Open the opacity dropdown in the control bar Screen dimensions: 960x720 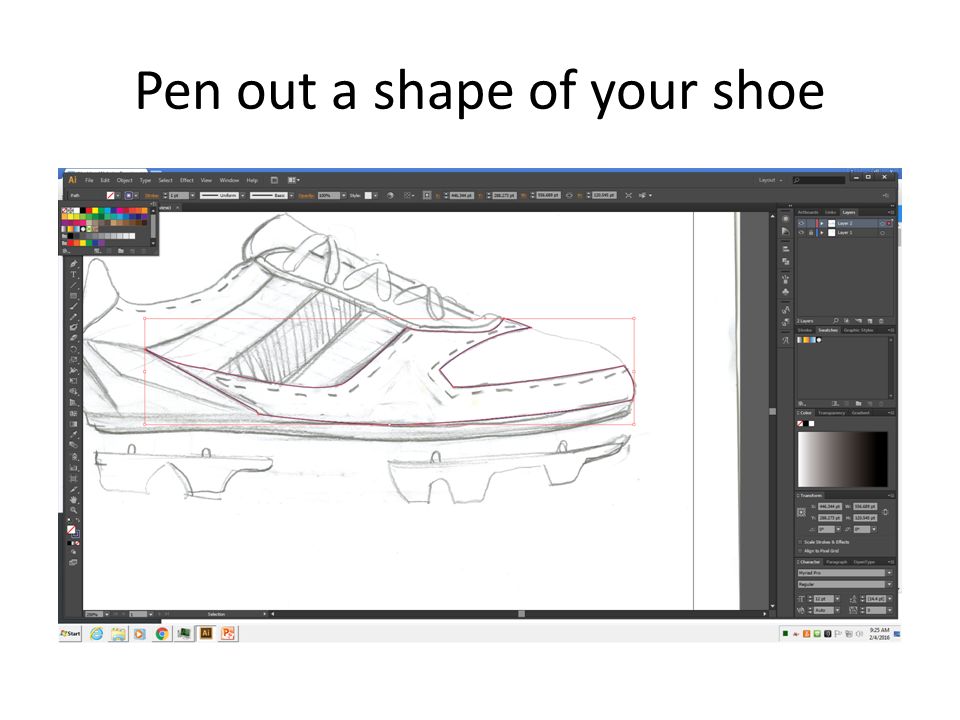[x=343, y=195]
